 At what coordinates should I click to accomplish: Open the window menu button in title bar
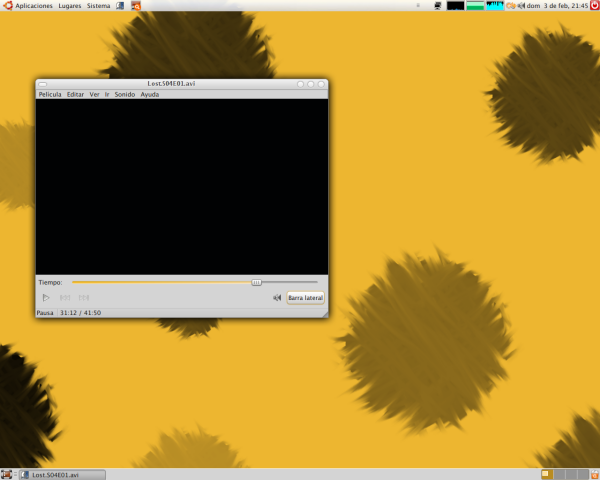pyautogui.click(x=43, y=84)
